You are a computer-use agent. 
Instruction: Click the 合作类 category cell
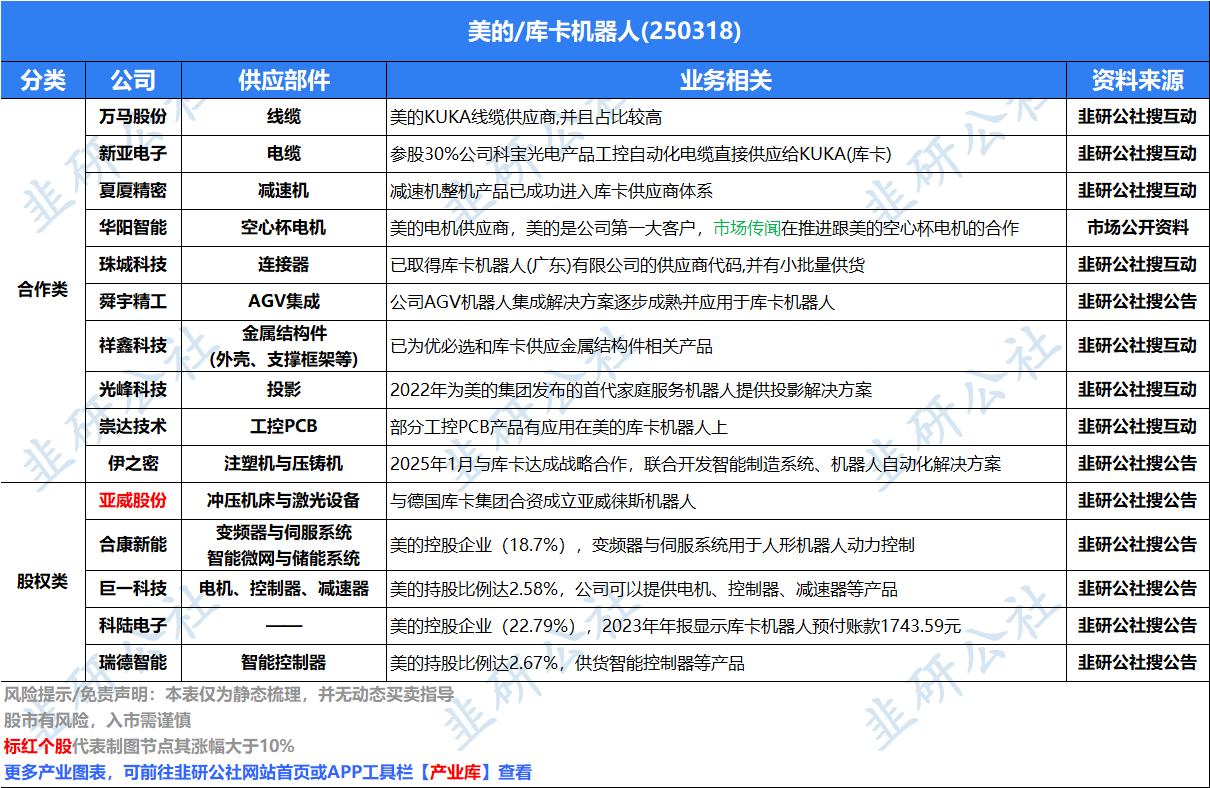coord(43,290)
